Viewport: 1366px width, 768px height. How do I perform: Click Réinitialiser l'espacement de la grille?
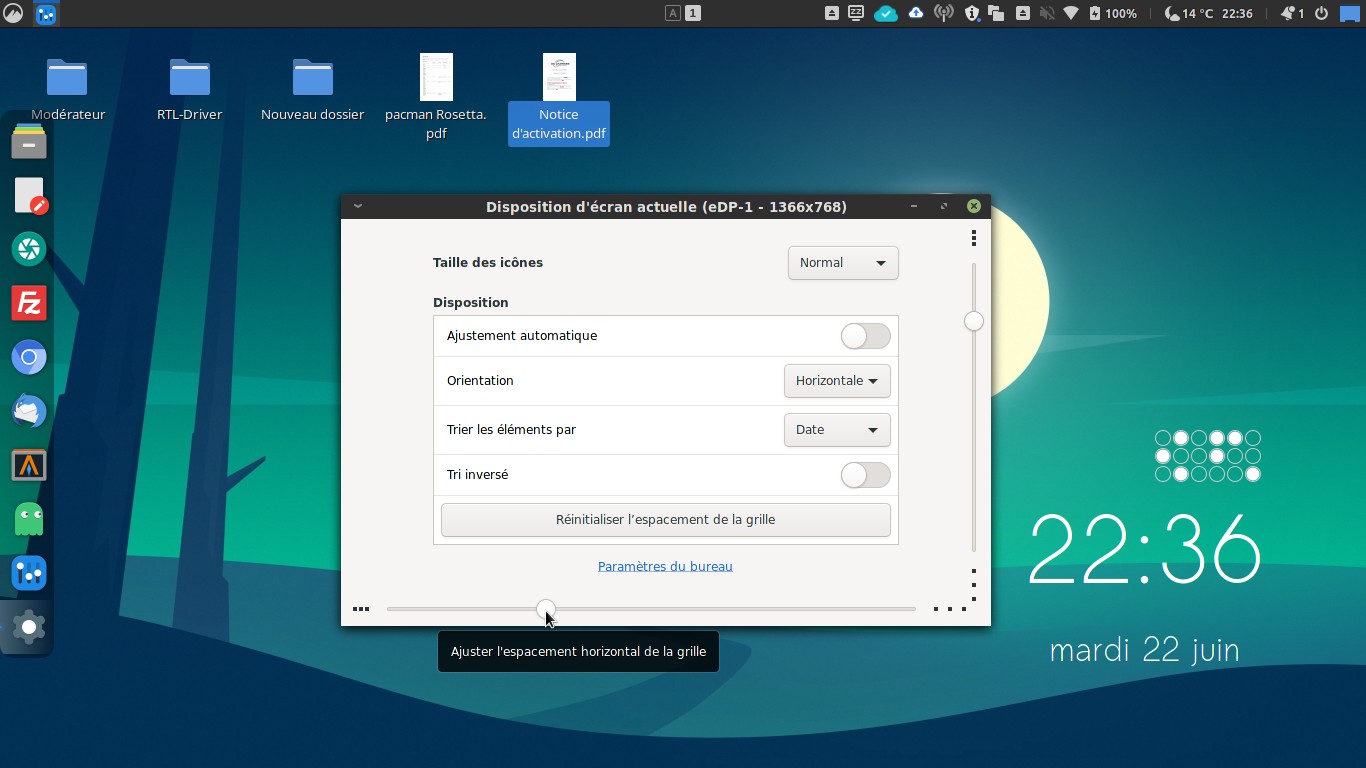[x=665, y=520]
